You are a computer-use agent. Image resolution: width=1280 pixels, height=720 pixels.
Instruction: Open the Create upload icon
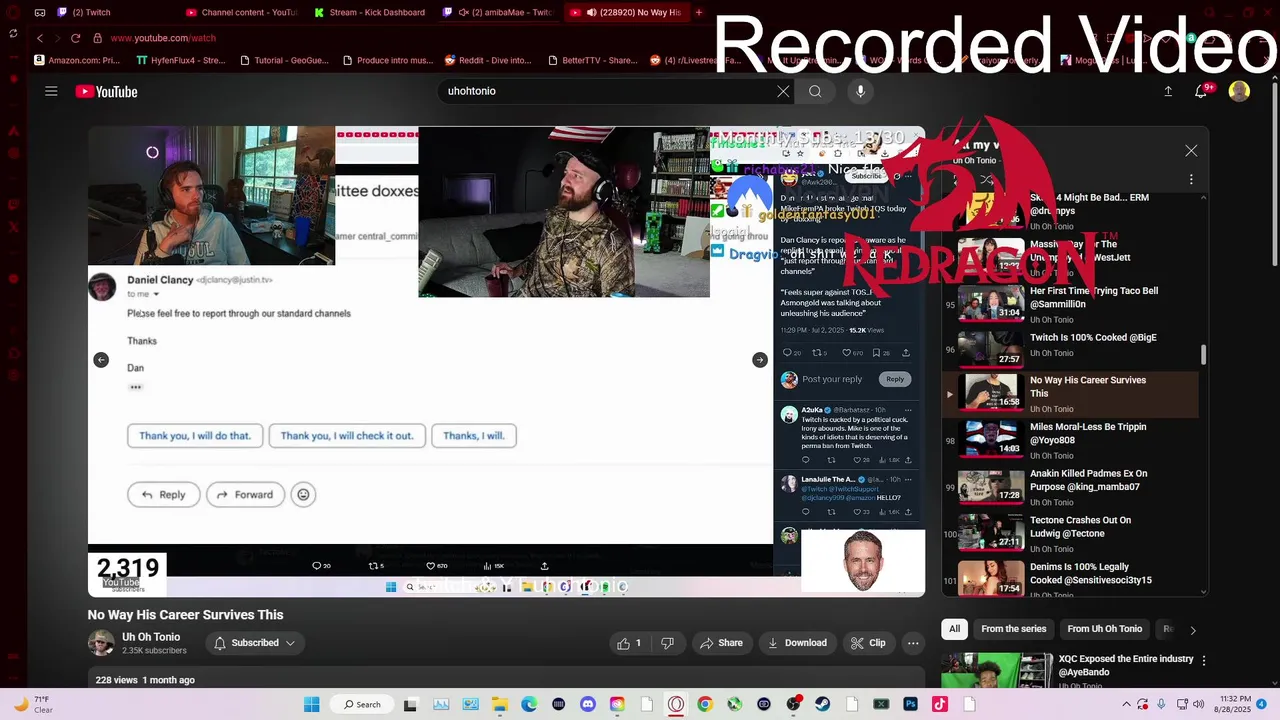click(x=1168, y=91)
